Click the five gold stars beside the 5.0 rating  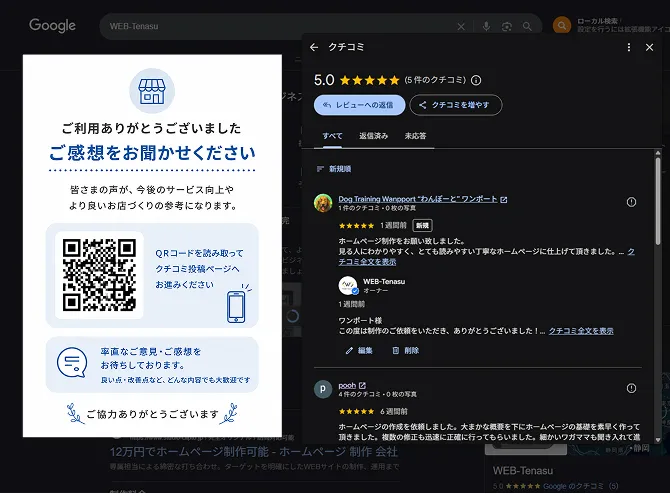click(x=370, y=80)
